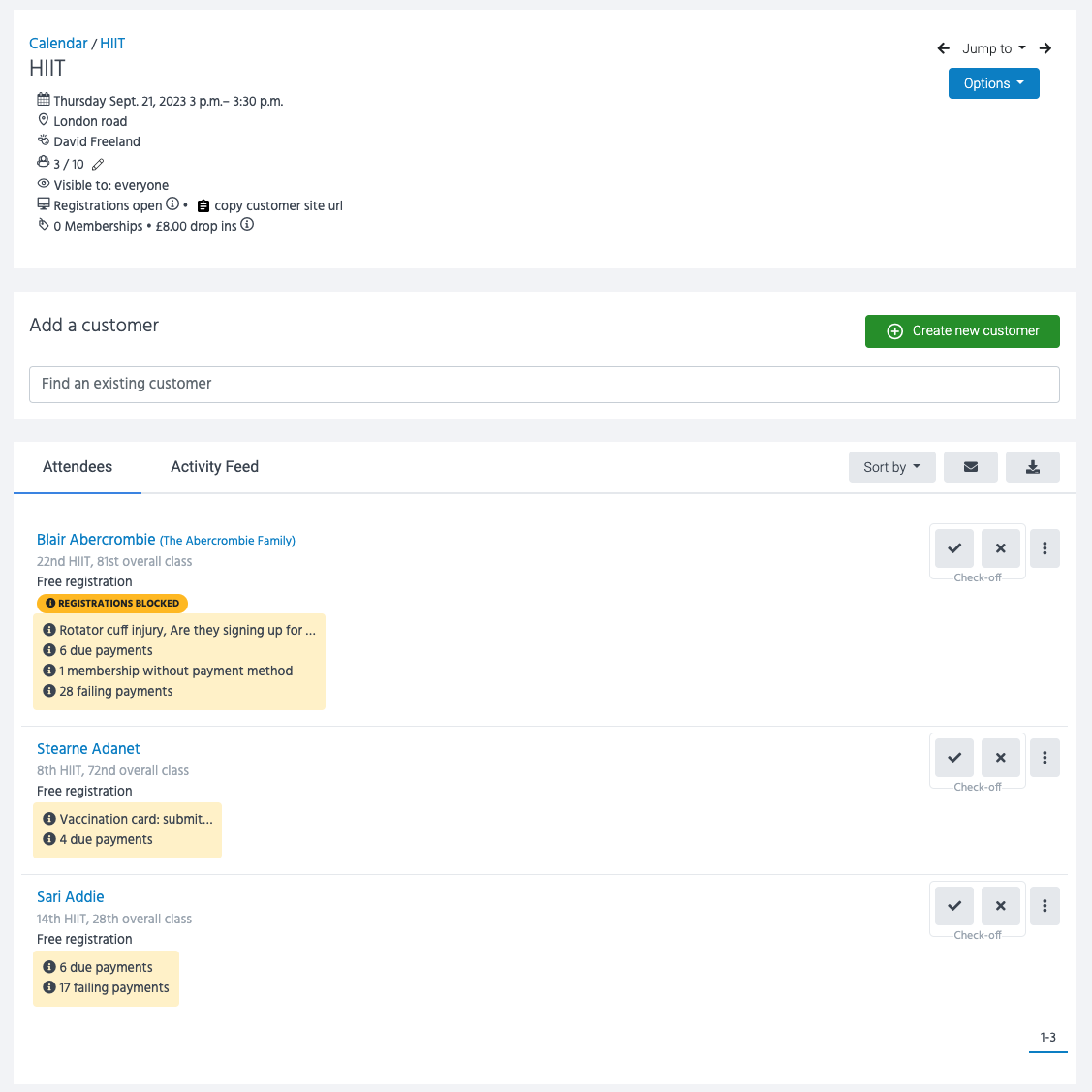Viewport: 1092px width, 1092px height.
Task: Open the Sort by dropdown
Action: pyautogui.click(x=891, y=467)
